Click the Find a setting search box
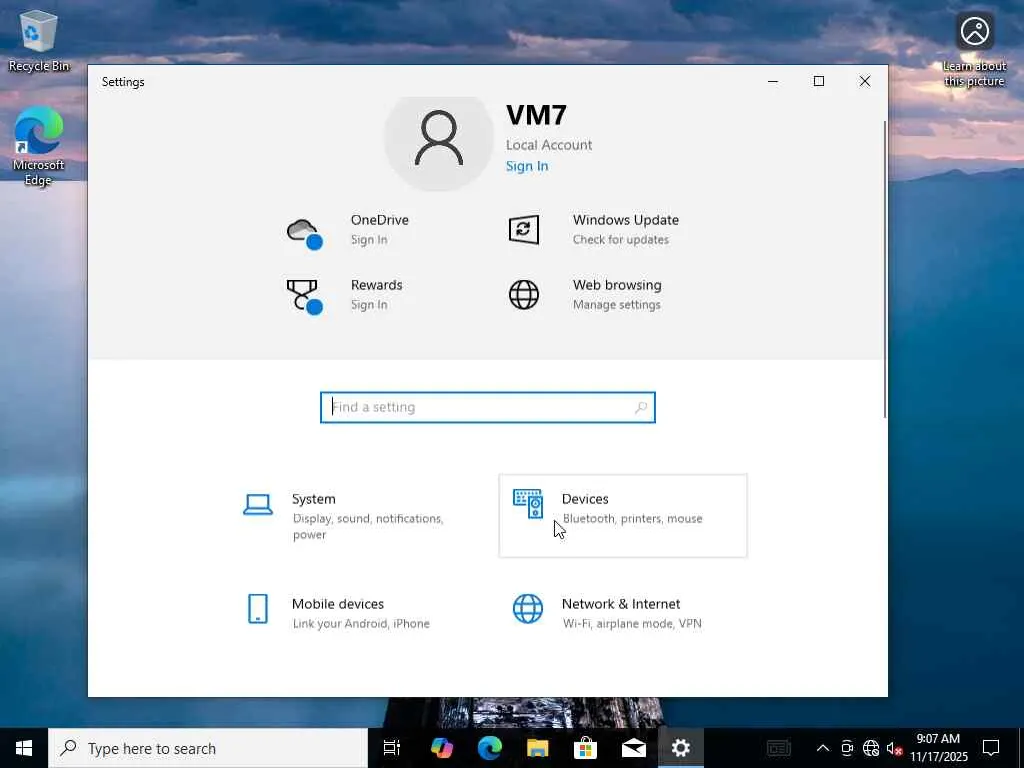 point(488,408)
